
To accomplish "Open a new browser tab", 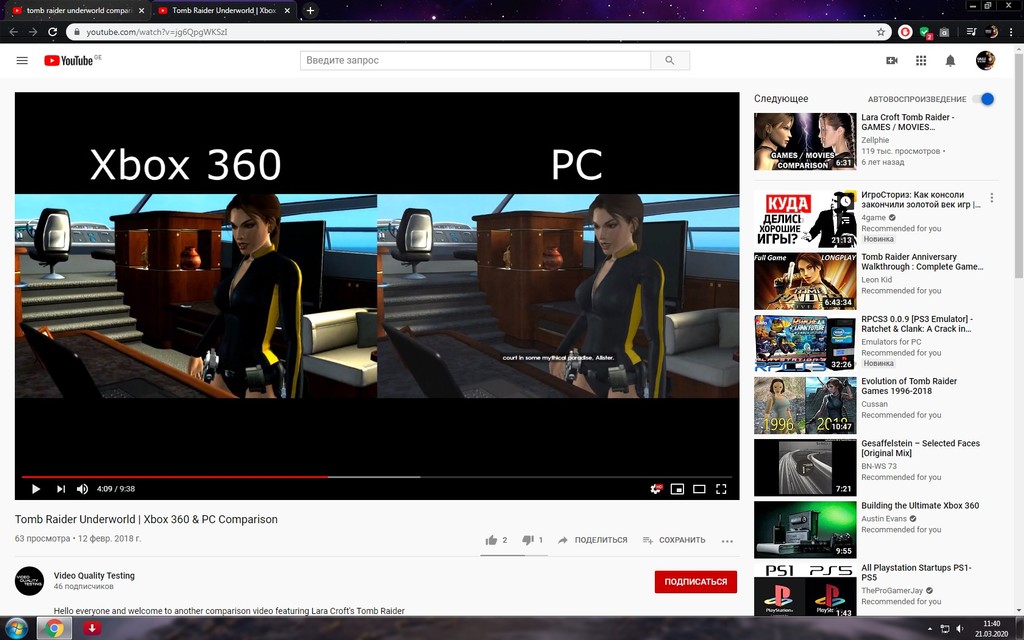I will tap(310, 10).
